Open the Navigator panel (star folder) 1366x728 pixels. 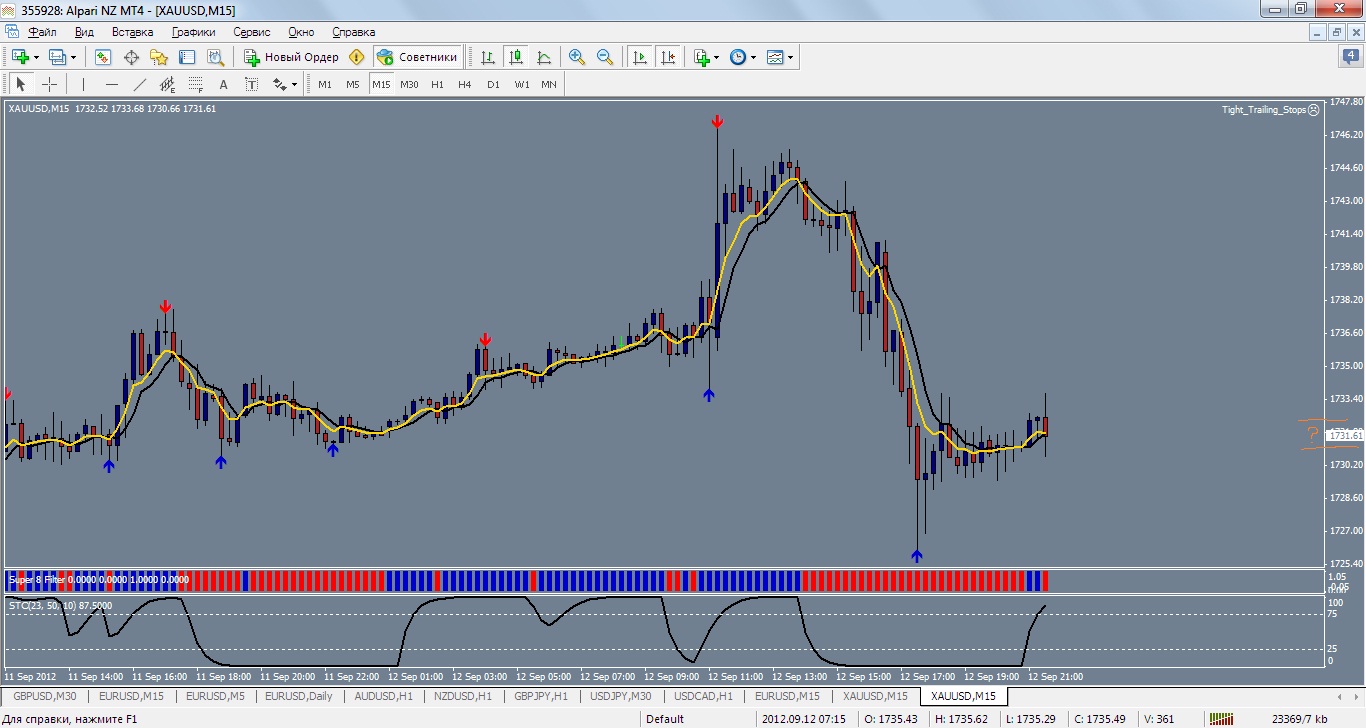[159, 57]
